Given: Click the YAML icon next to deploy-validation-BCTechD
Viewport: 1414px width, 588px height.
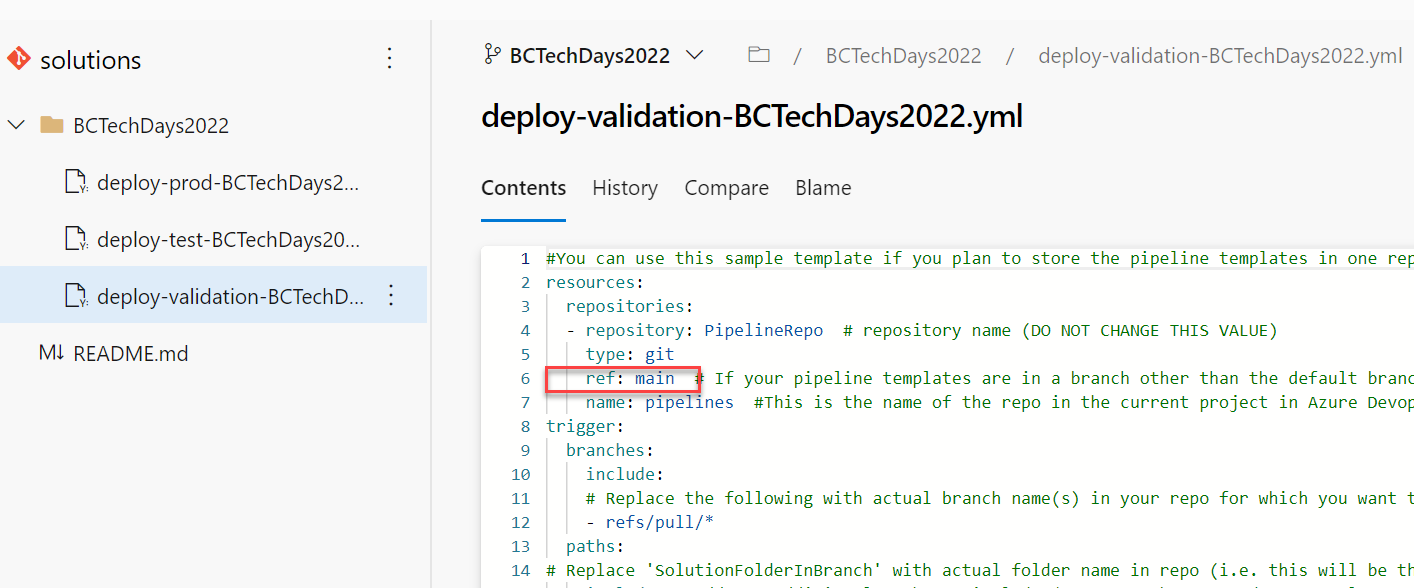Looking at the screenshot, I should pyautogui.click(x=78, y=295).
